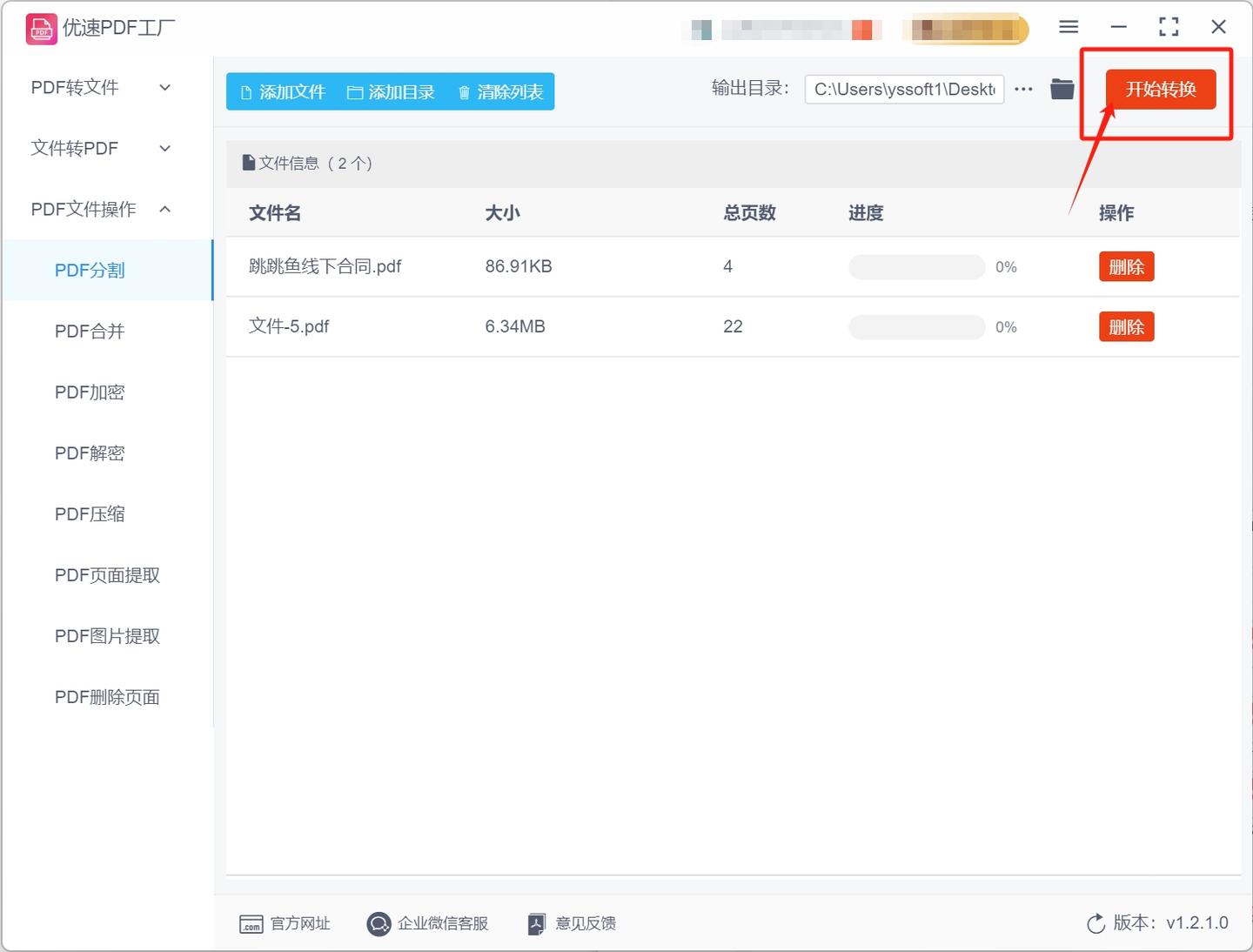Open 企业微信客服 chat icon
Screen dimensions: 1253x952
(379, 924)
